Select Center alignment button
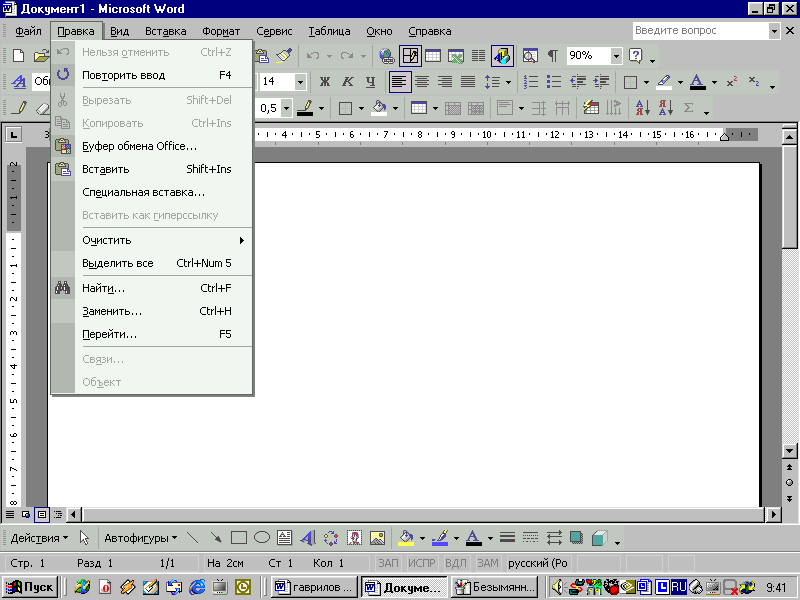 point(422,82)
